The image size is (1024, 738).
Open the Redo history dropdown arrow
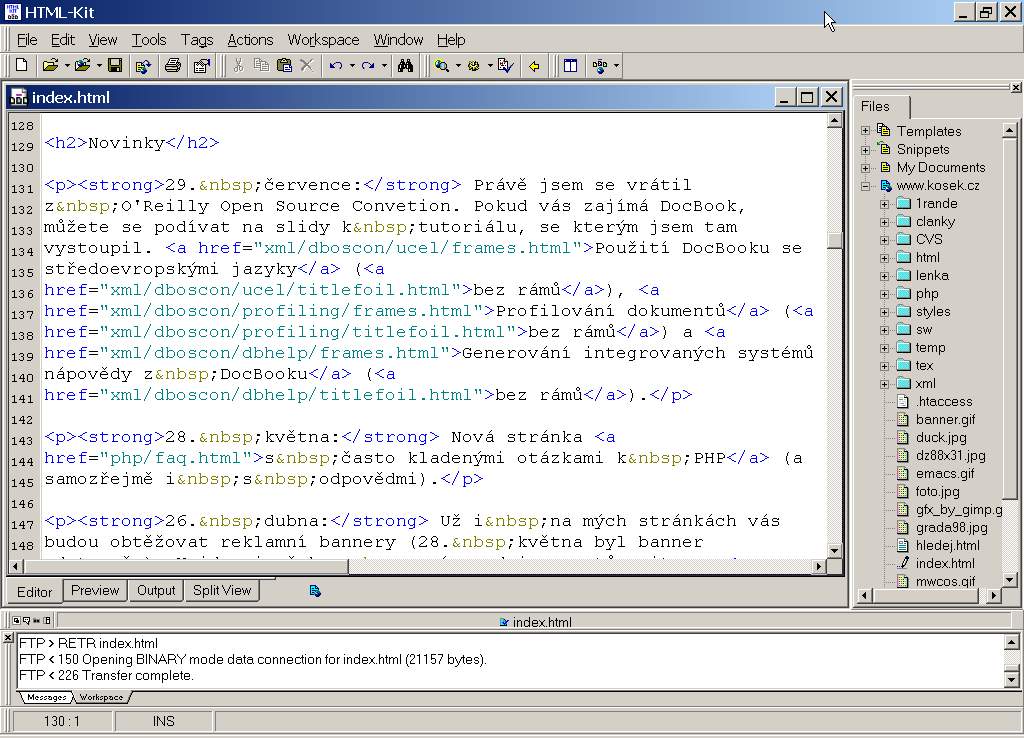pyautogui.click(x=384, y=65)
